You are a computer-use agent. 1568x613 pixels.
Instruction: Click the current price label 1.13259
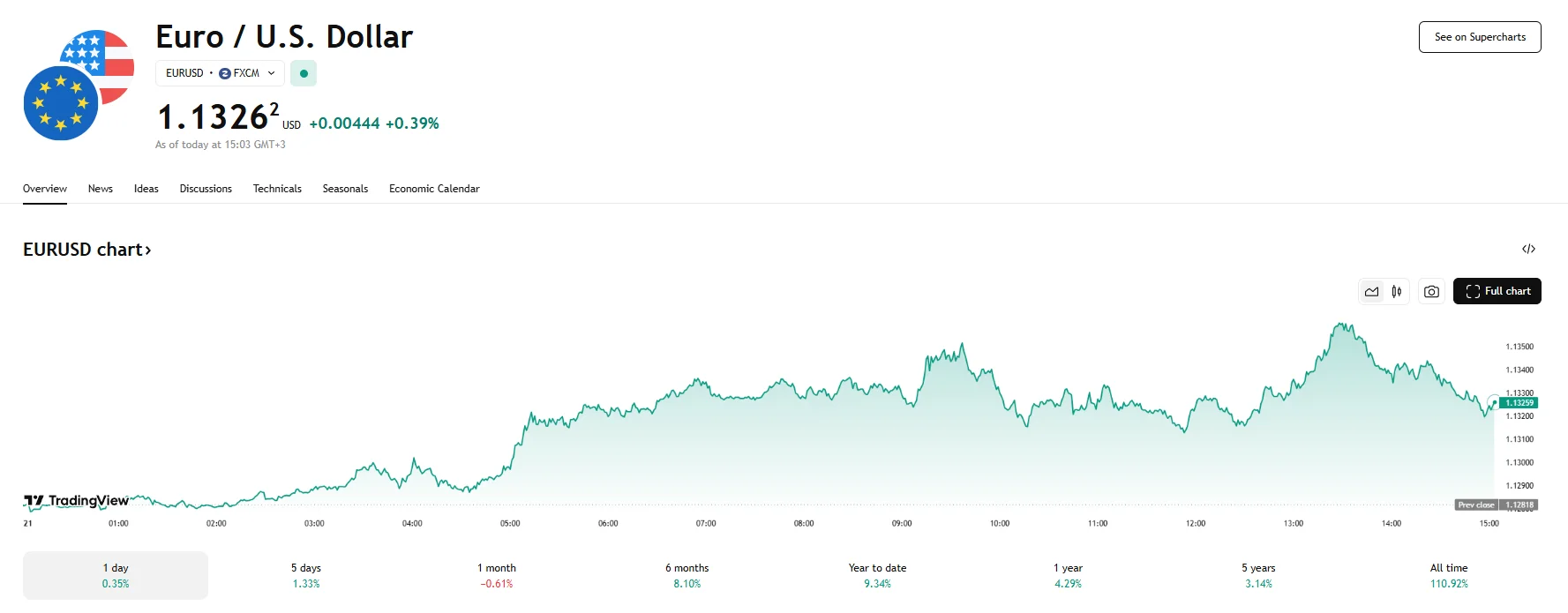click(1519, 403)
